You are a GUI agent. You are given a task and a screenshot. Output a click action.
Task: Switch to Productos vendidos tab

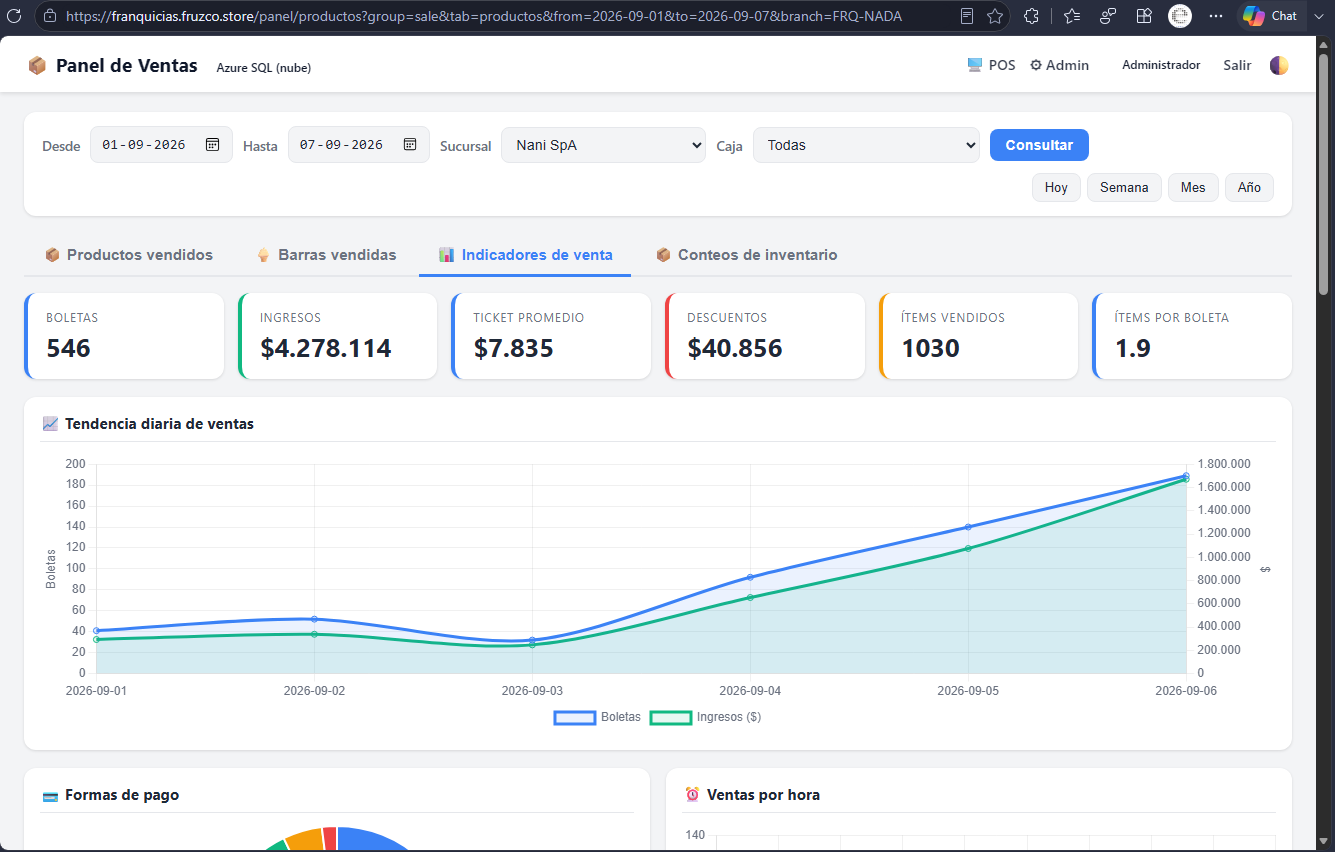coord(129,255)
